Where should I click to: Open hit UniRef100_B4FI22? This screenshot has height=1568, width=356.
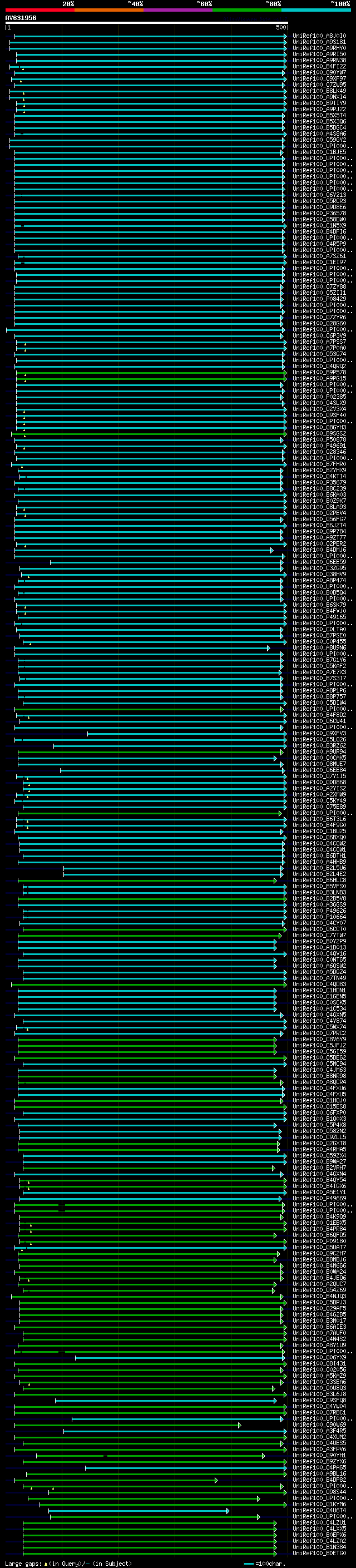[319, 66]
